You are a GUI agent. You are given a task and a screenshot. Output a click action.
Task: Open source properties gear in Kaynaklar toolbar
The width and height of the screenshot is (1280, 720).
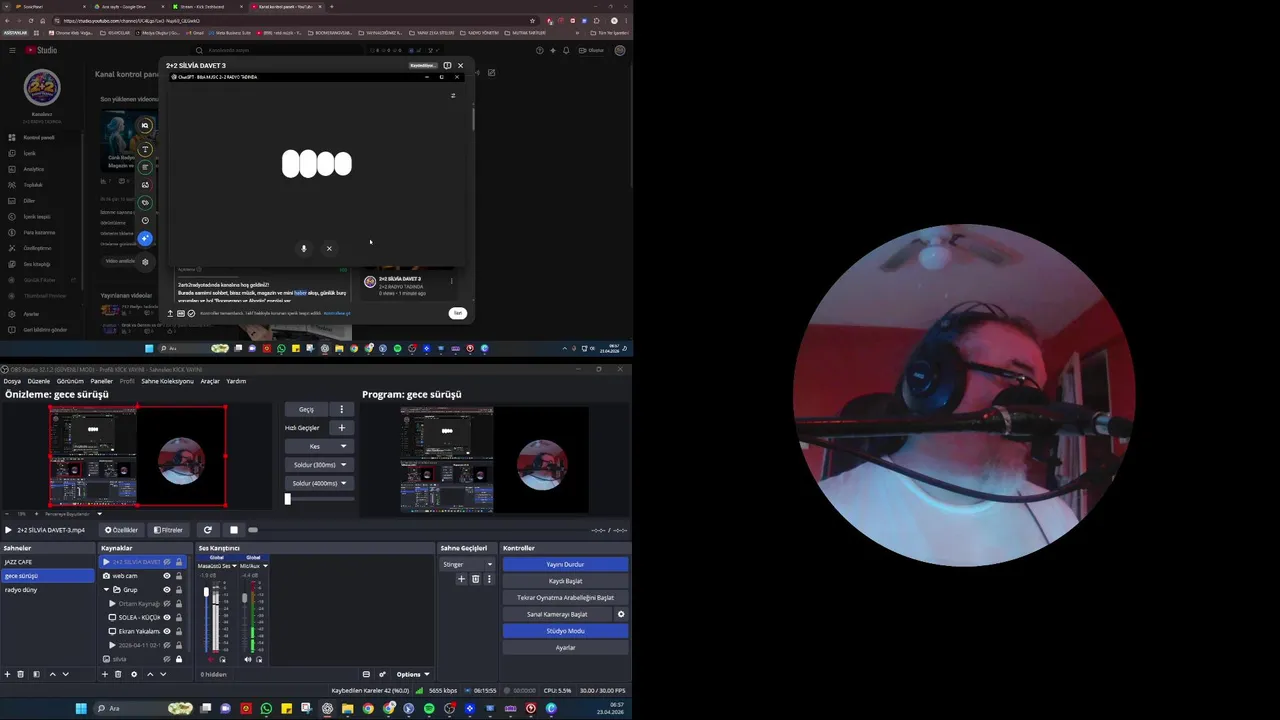click(133, 674)
